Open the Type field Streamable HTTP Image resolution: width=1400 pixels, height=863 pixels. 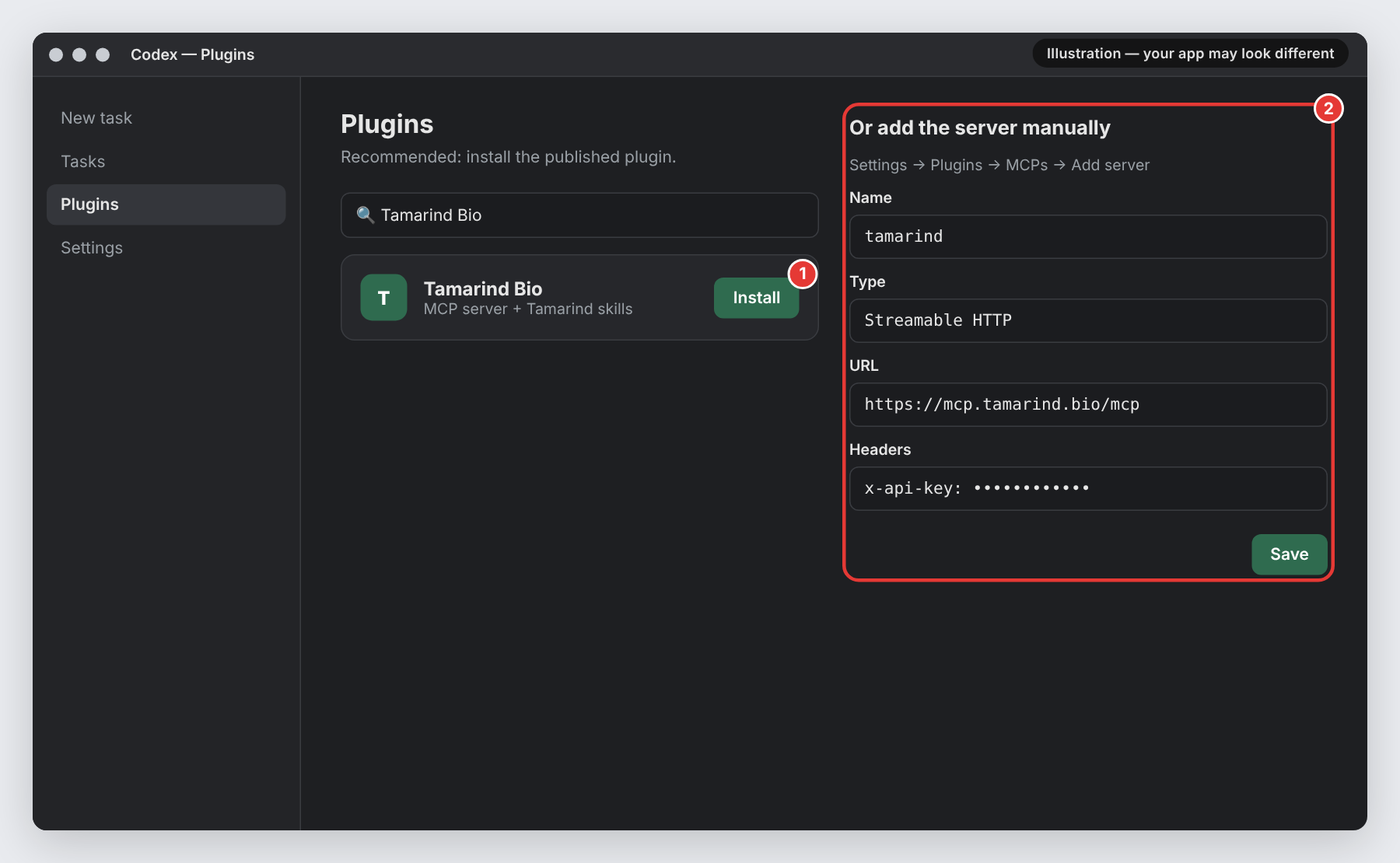[1088, 320]
